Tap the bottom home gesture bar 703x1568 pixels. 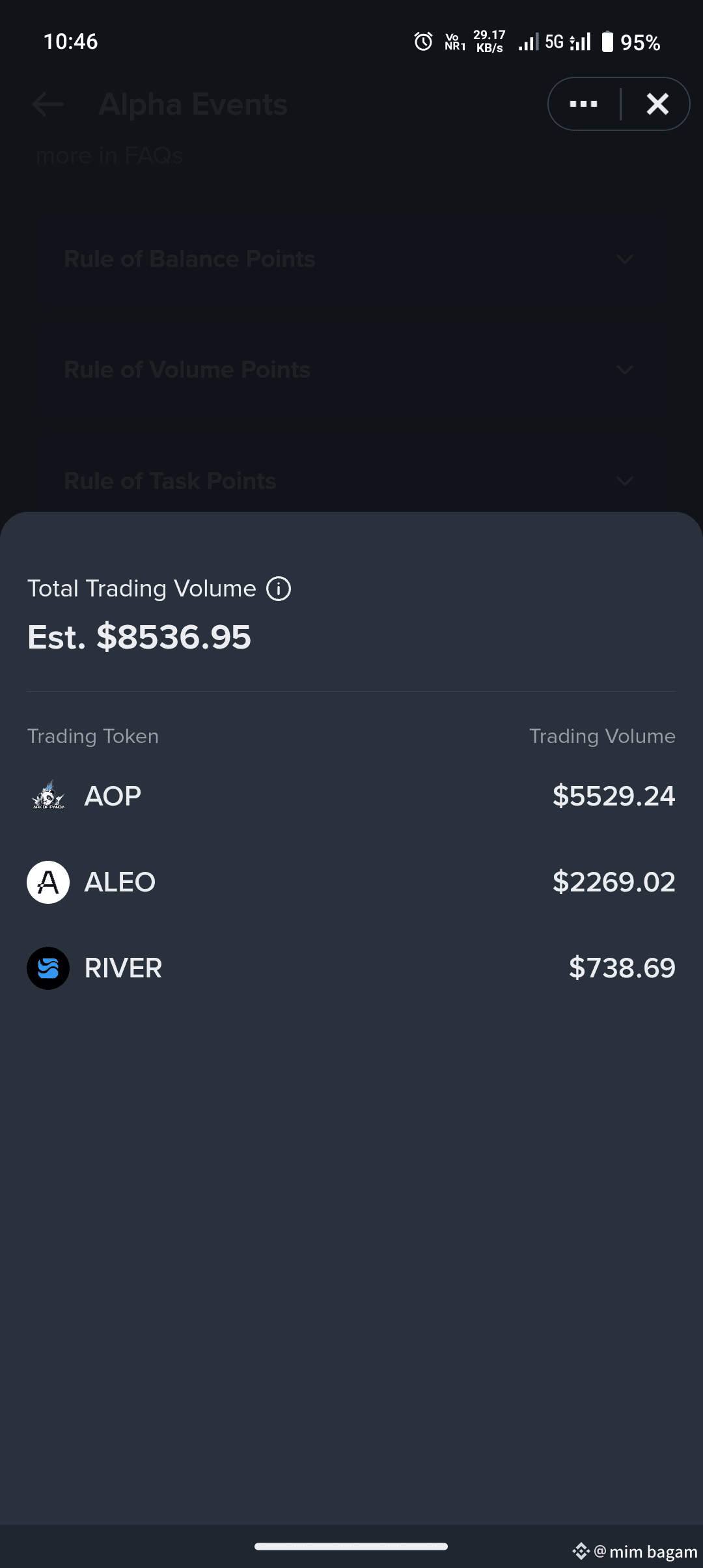coord(351,1547)
